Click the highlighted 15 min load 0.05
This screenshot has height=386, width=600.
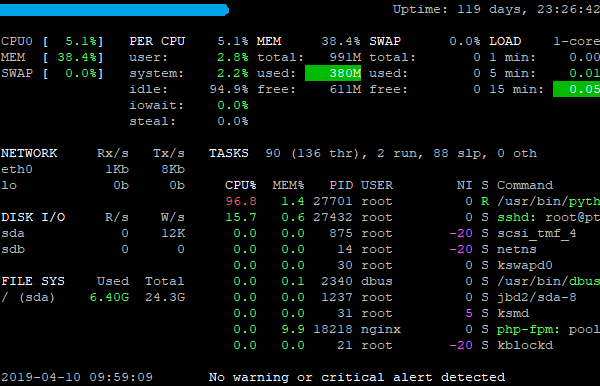[x=576, y=89]
